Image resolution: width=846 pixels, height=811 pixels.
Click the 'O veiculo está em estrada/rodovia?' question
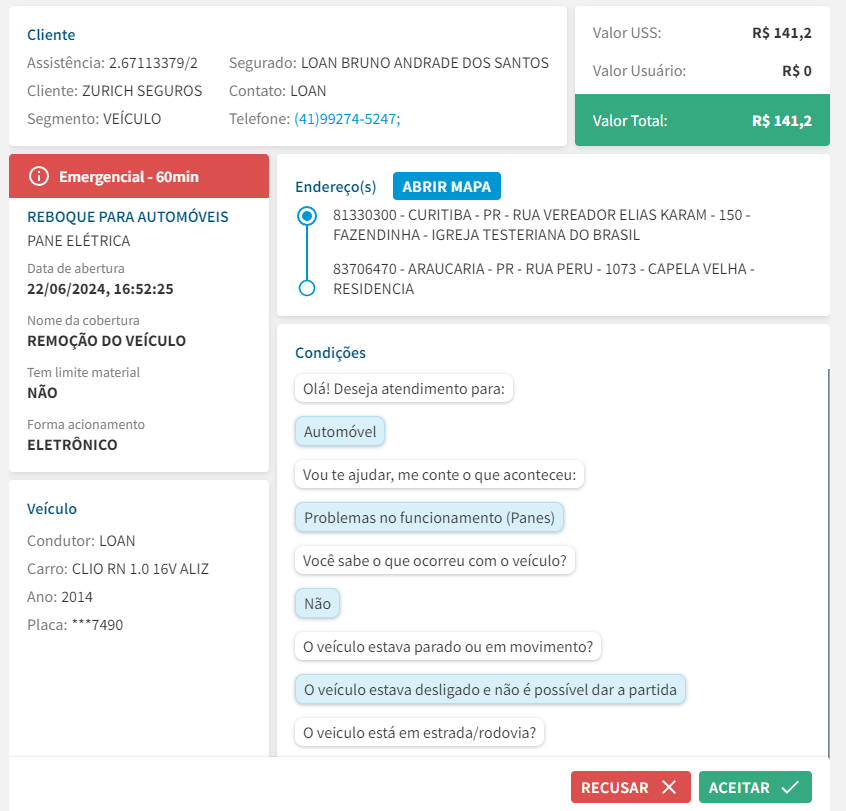[420, 733]
